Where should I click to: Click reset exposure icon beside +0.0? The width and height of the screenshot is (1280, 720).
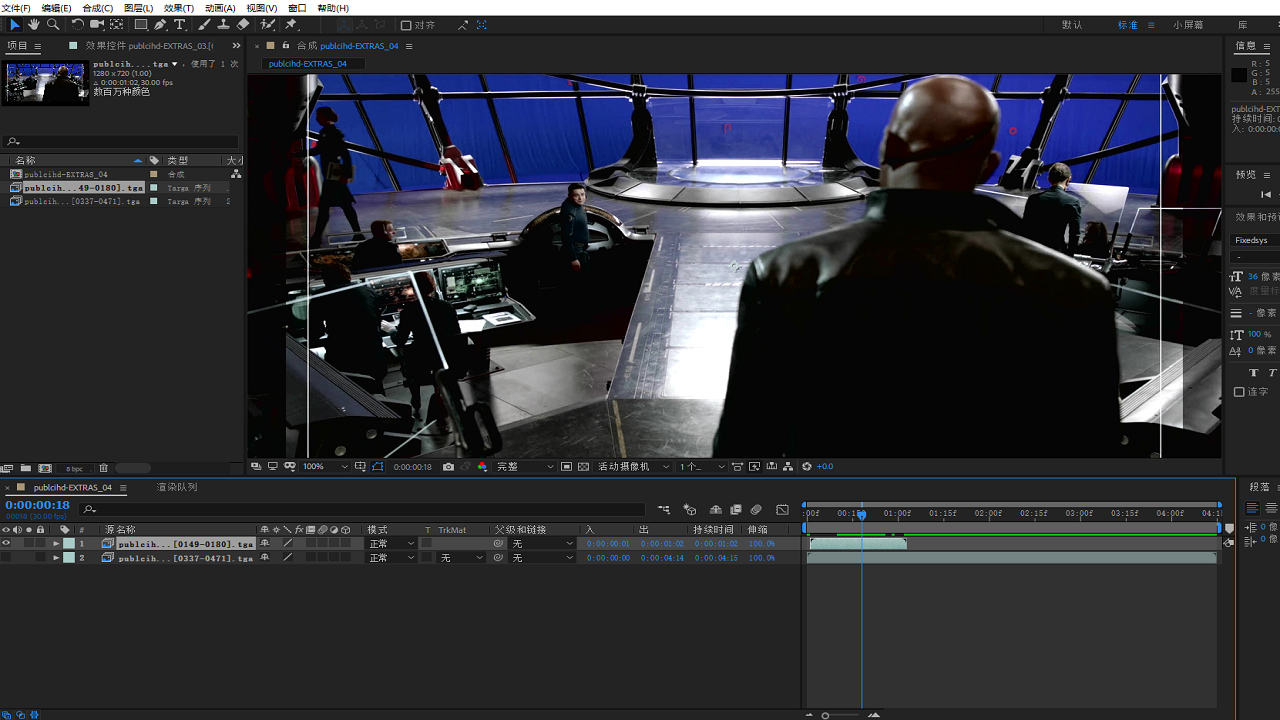click(806, 467)
